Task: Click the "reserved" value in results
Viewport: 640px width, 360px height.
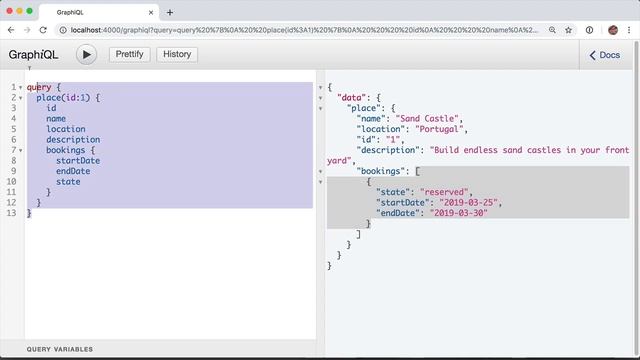Action: (x=444, y=192)
